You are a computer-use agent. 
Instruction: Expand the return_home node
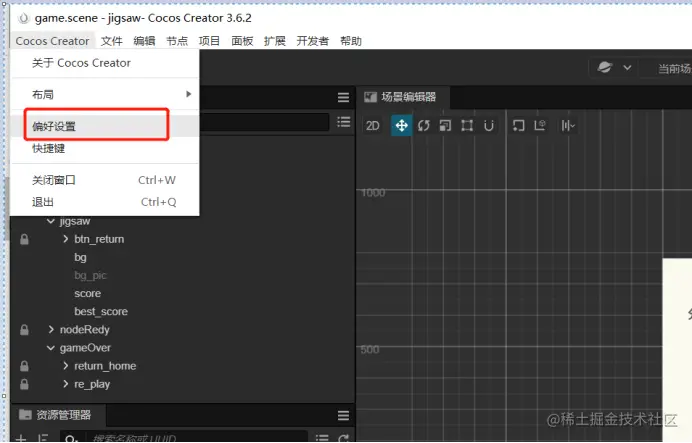(65, 365)
